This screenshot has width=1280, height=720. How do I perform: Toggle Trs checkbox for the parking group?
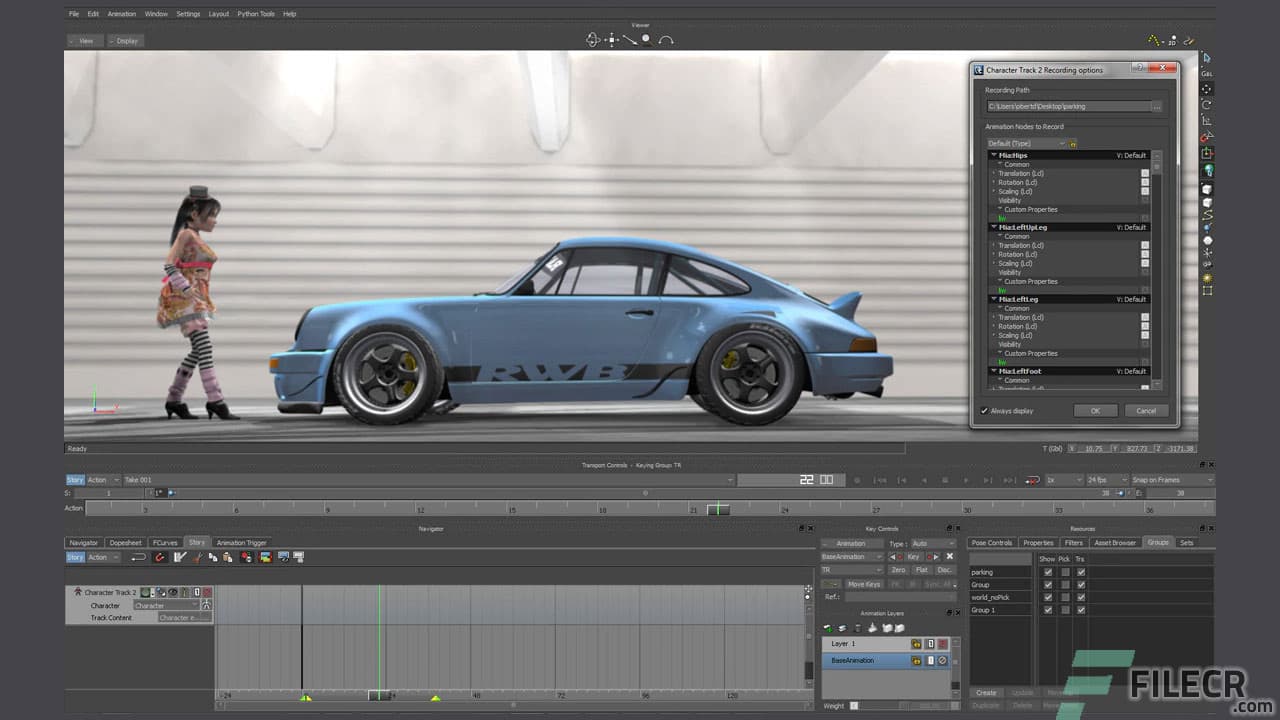[1081, 571]
